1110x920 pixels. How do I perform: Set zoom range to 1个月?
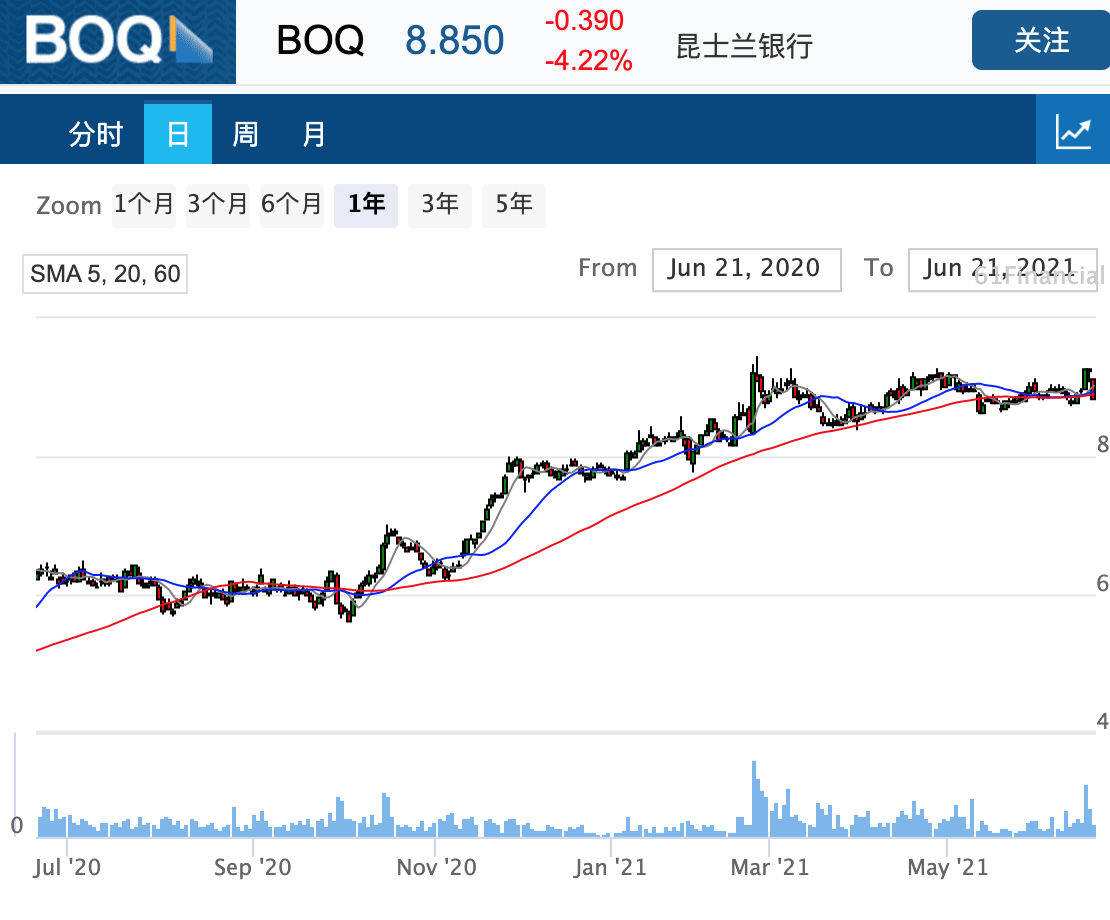point(144,205)
